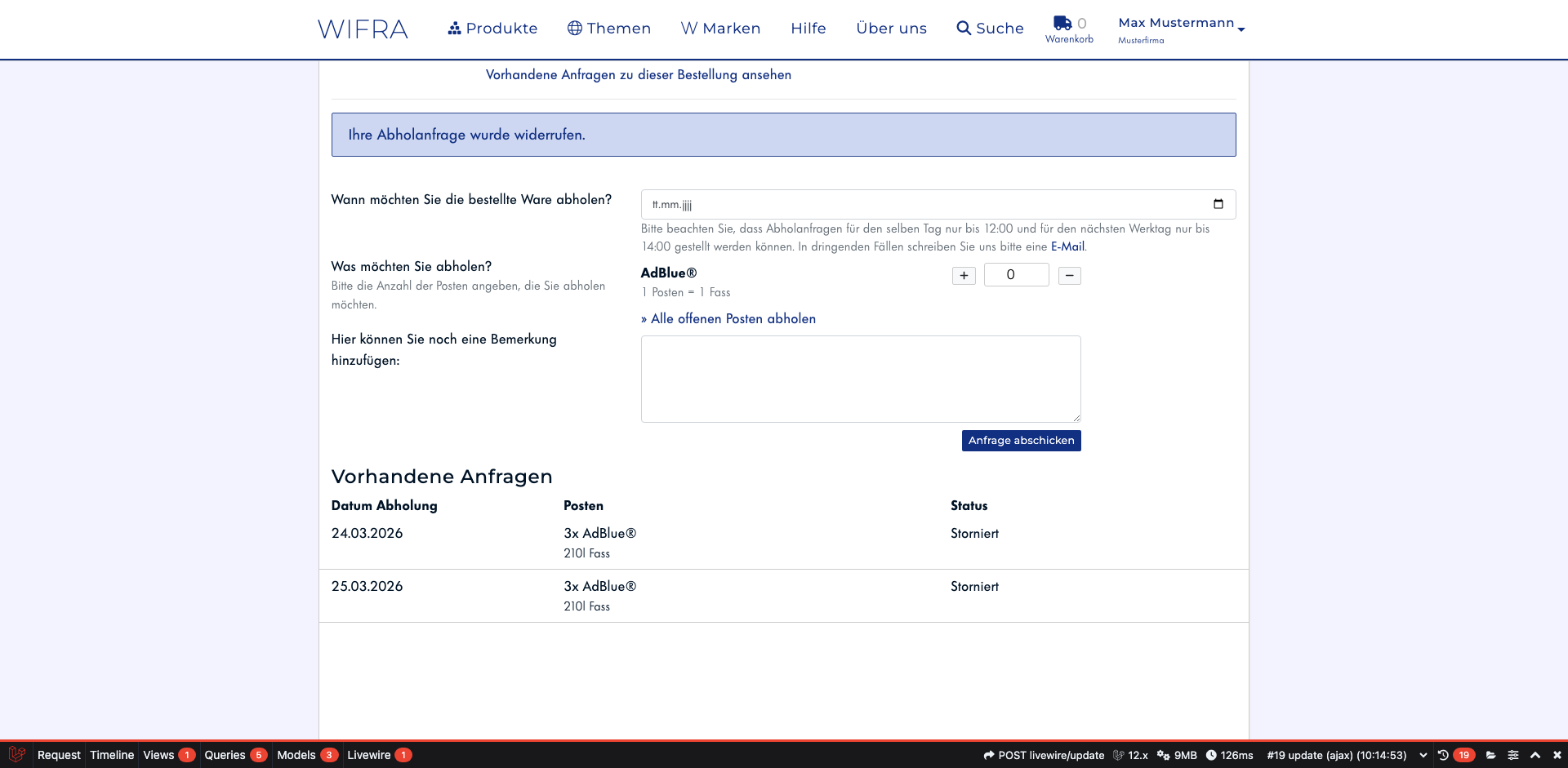Click the AdBlue quantity input field
1568x768 pixels.
(x=1016, y=275)
